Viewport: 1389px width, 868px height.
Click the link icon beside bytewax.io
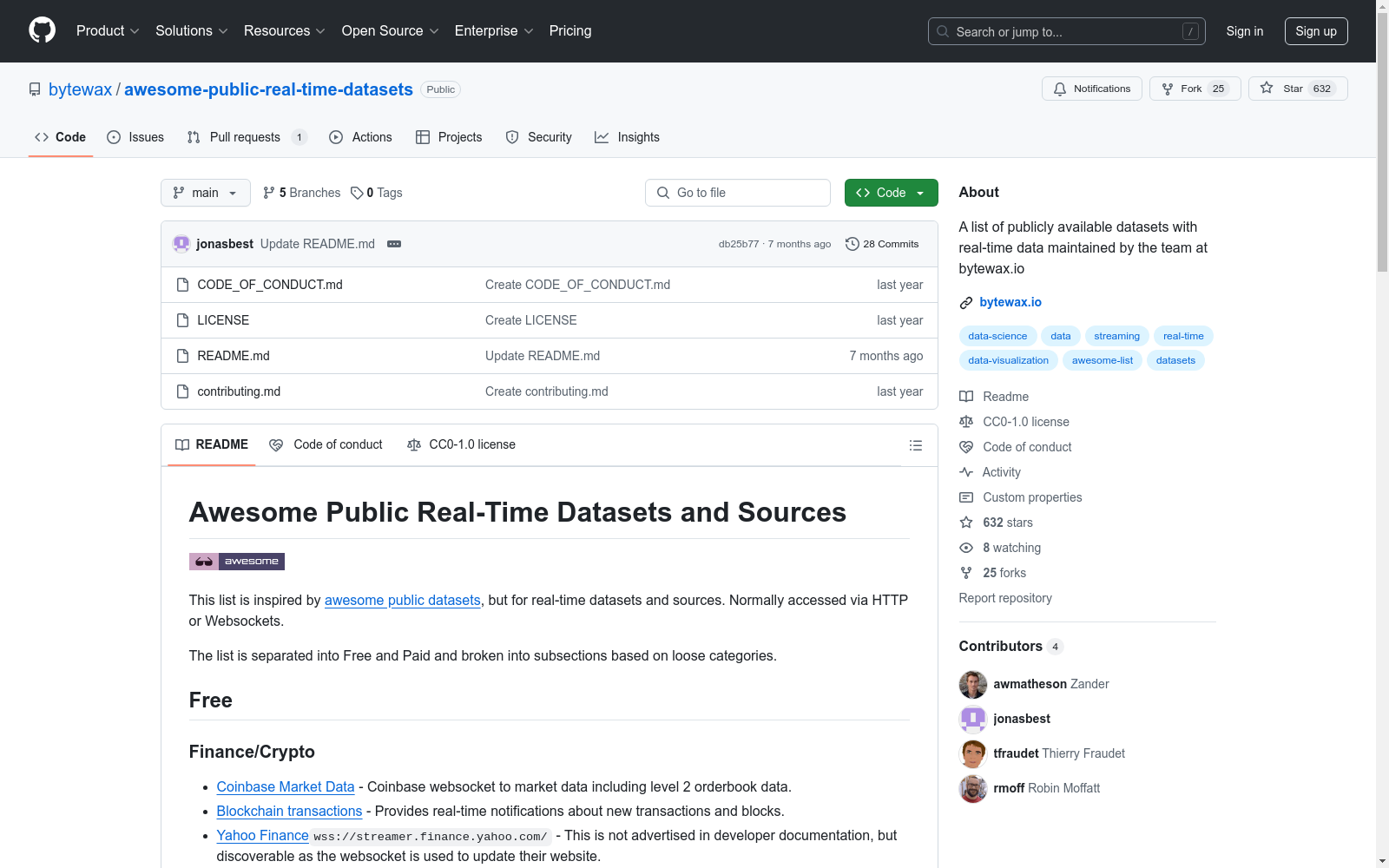coord(966,303)
